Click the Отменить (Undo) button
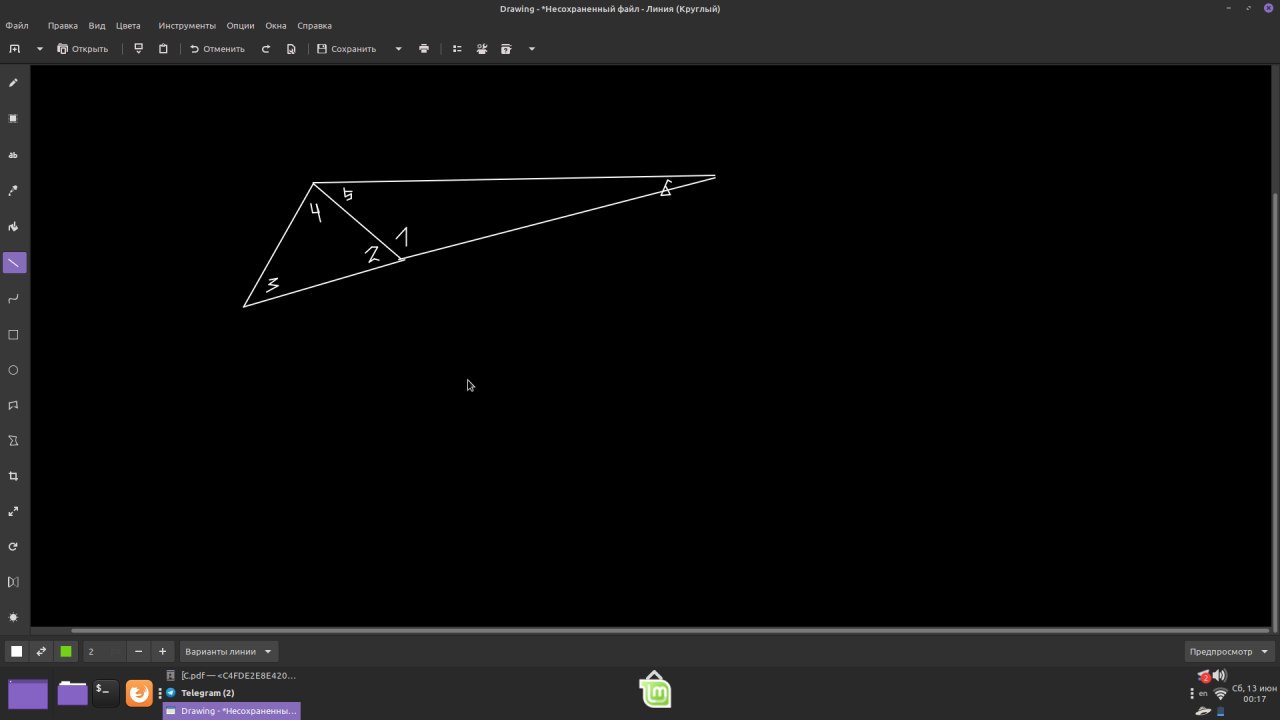This screenshot has height=720, width=1280. pos(218,48)
